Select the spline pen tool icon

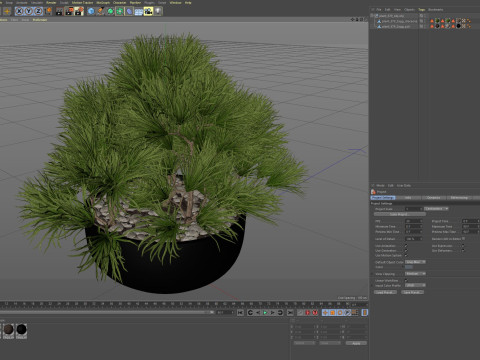tap(101, 11)
